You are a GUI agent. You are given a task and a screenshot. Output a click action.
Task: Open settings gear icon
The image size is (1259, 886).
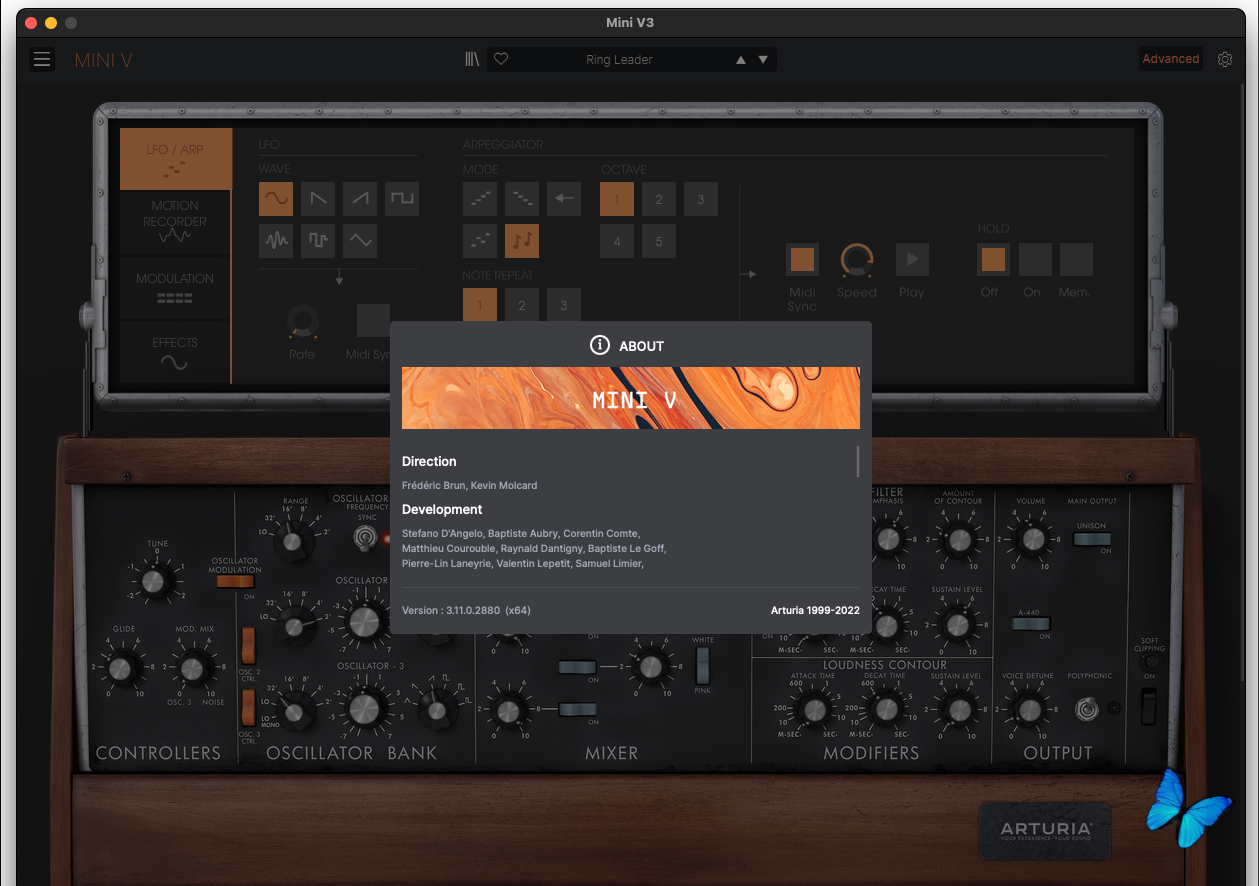(1225, 60)
